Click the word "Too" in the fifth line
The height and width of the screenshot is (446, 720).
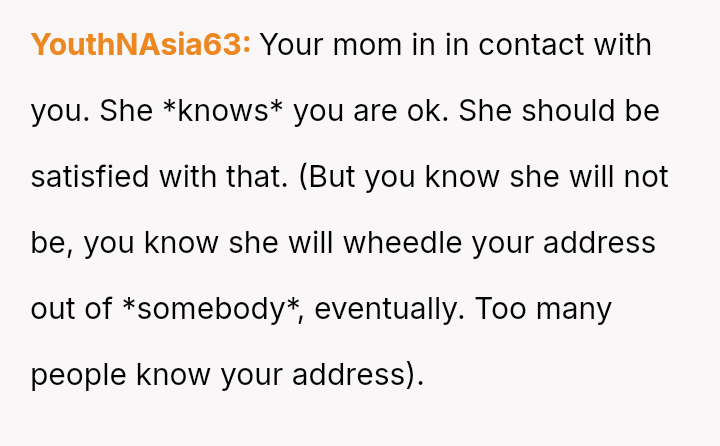(500, 309)
